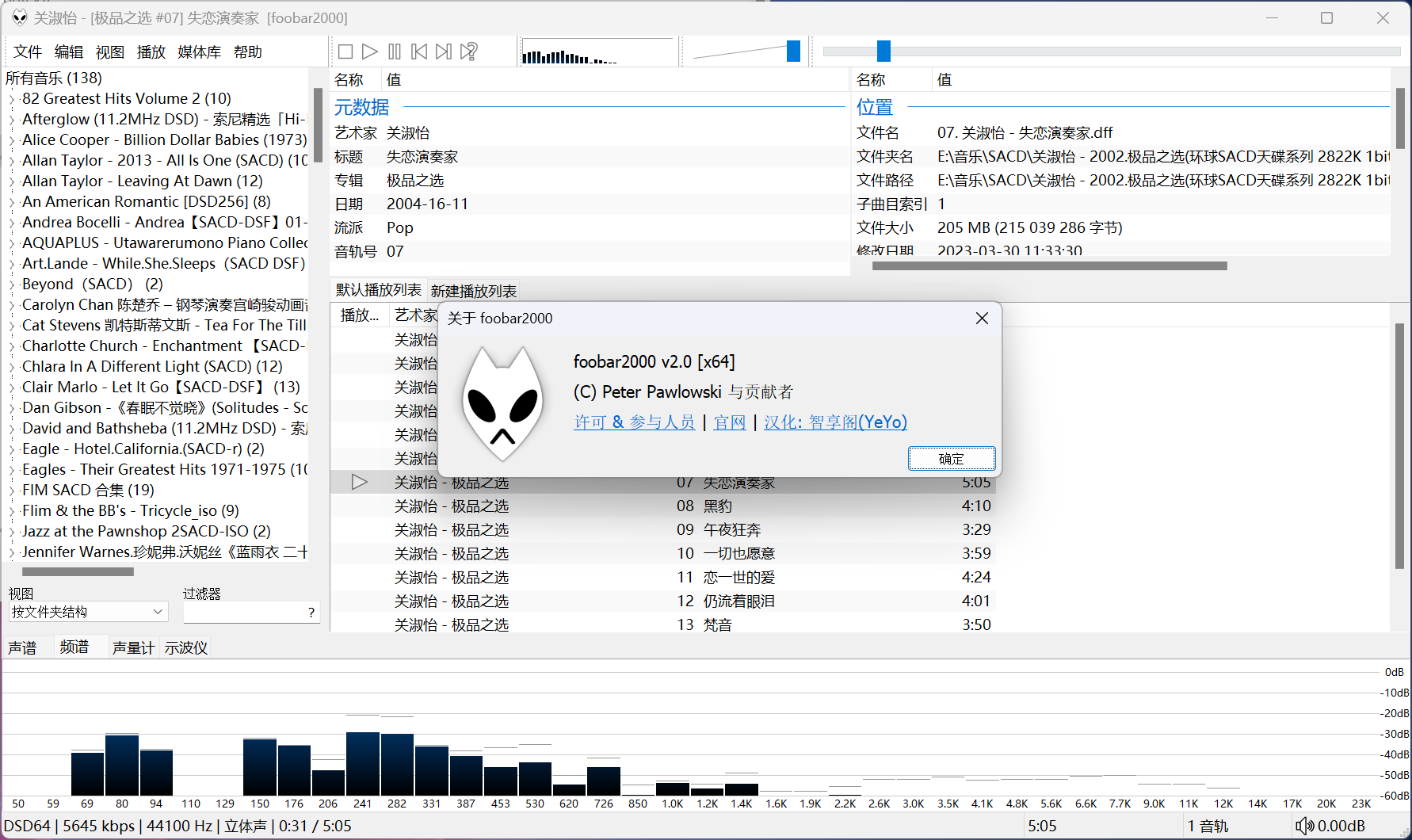Click the Stop playback button

345,52
